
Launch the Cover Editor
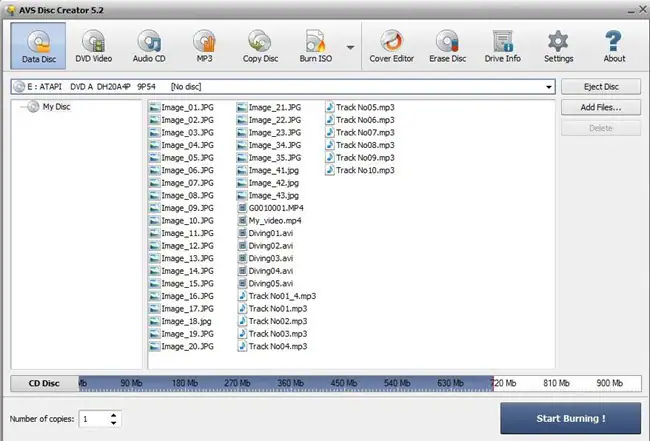click(392, 46)
